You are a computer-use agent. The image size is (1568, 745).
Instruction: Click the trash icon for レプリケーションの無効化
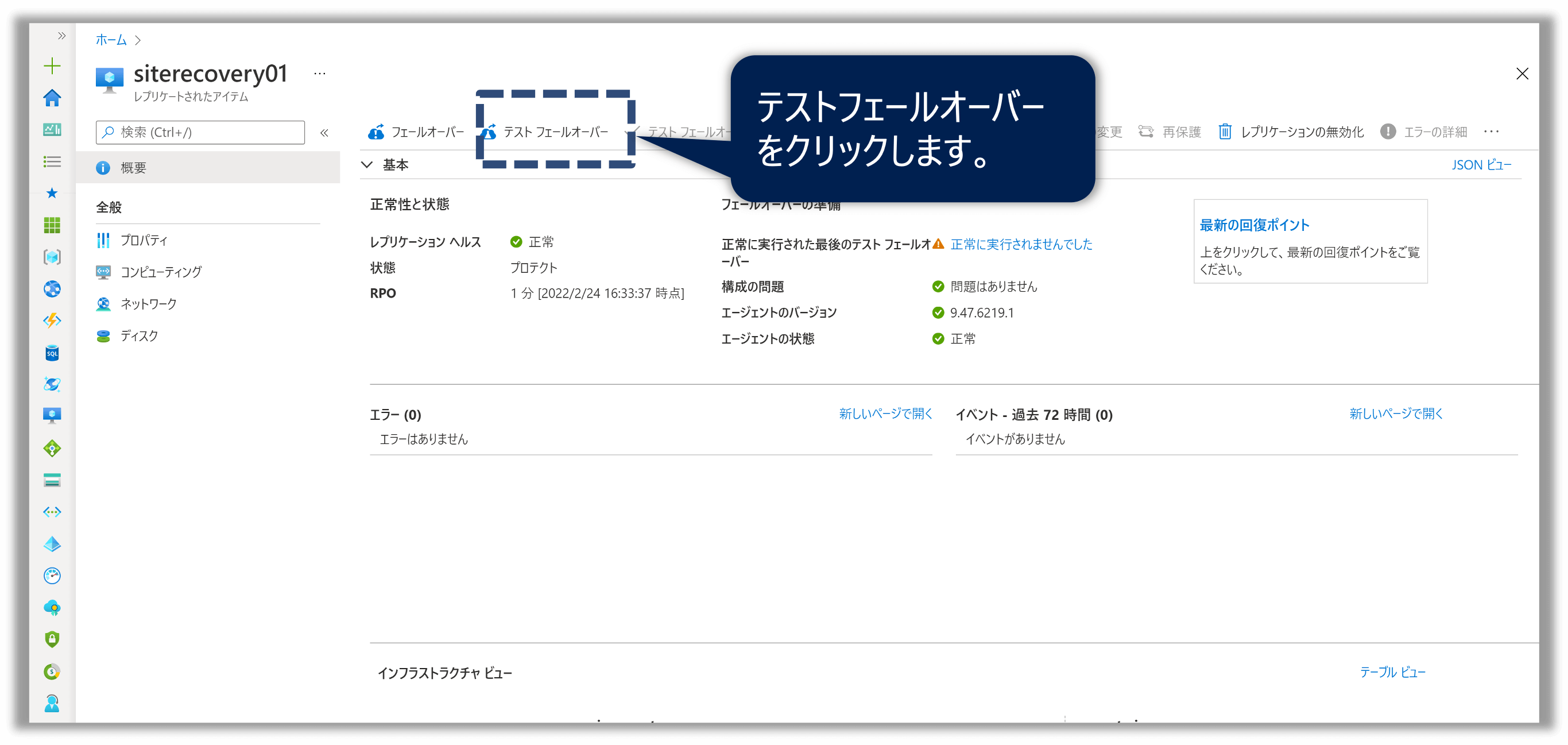coord(1225,132)
